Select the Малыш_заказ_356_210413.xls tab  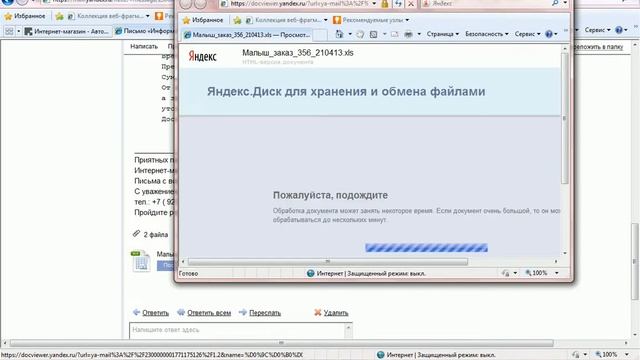(247, 35)
